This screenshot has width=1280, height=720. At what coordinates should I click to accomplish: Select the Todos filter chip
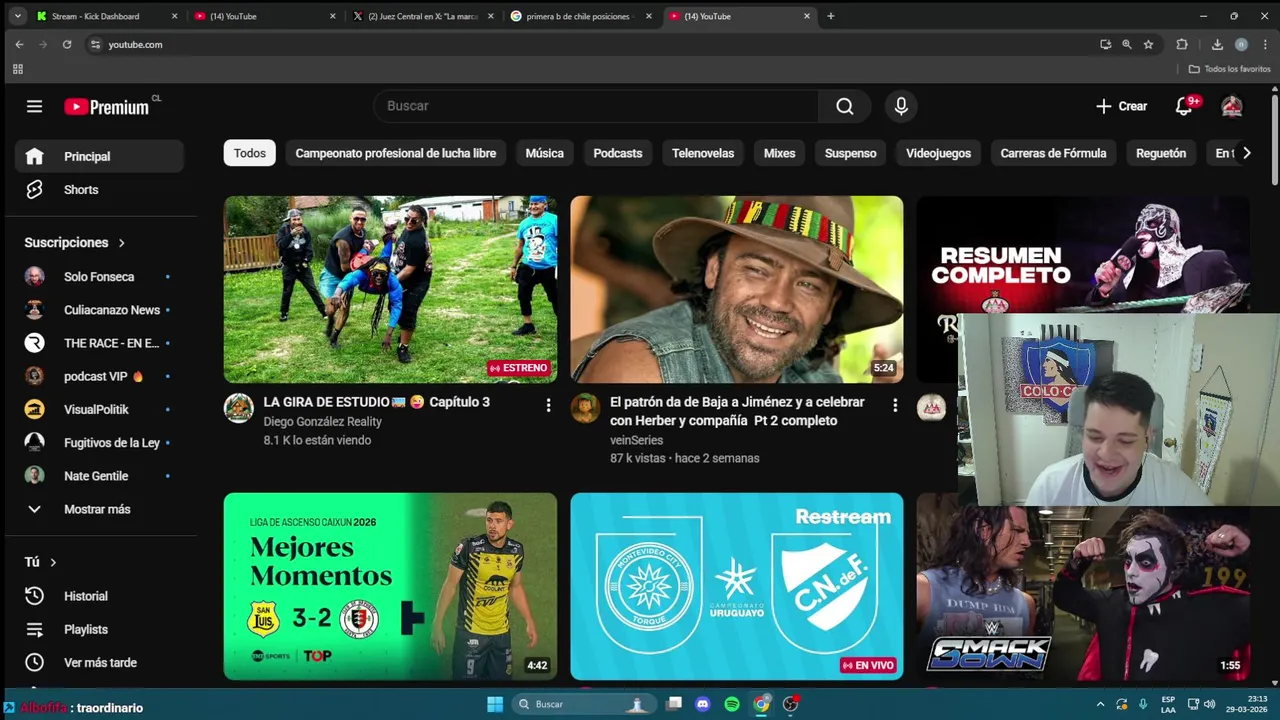(250, 153)
